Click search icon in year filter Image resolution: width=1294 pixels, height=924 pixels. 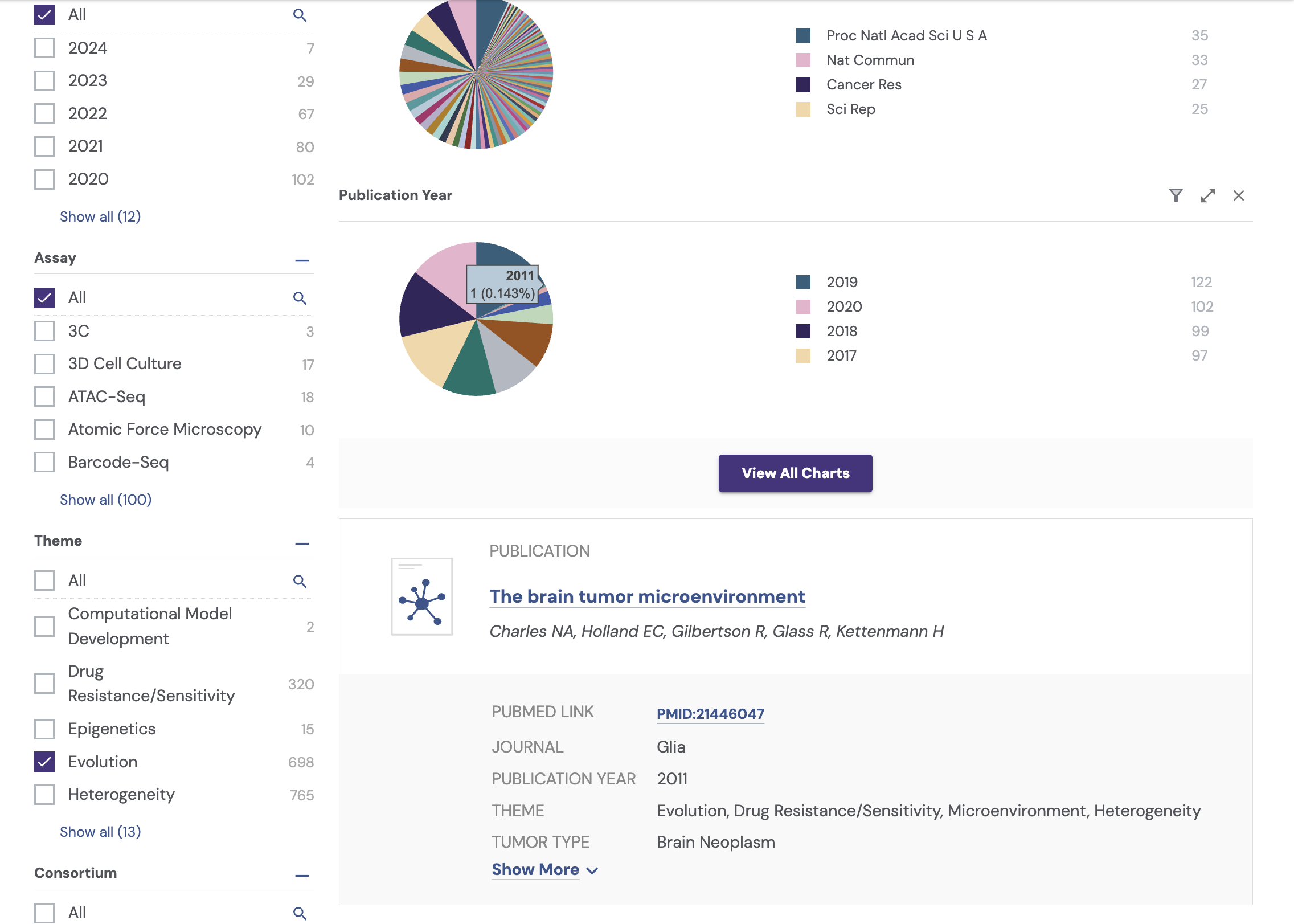tap(300, 15)
